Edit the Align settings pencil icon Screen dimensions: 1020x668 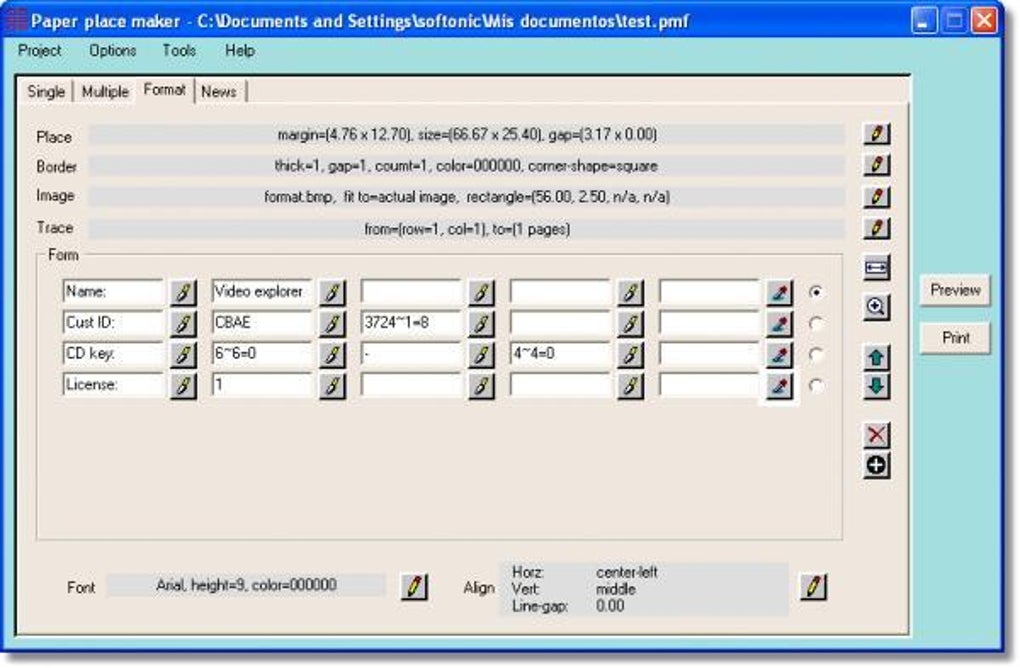813,587
